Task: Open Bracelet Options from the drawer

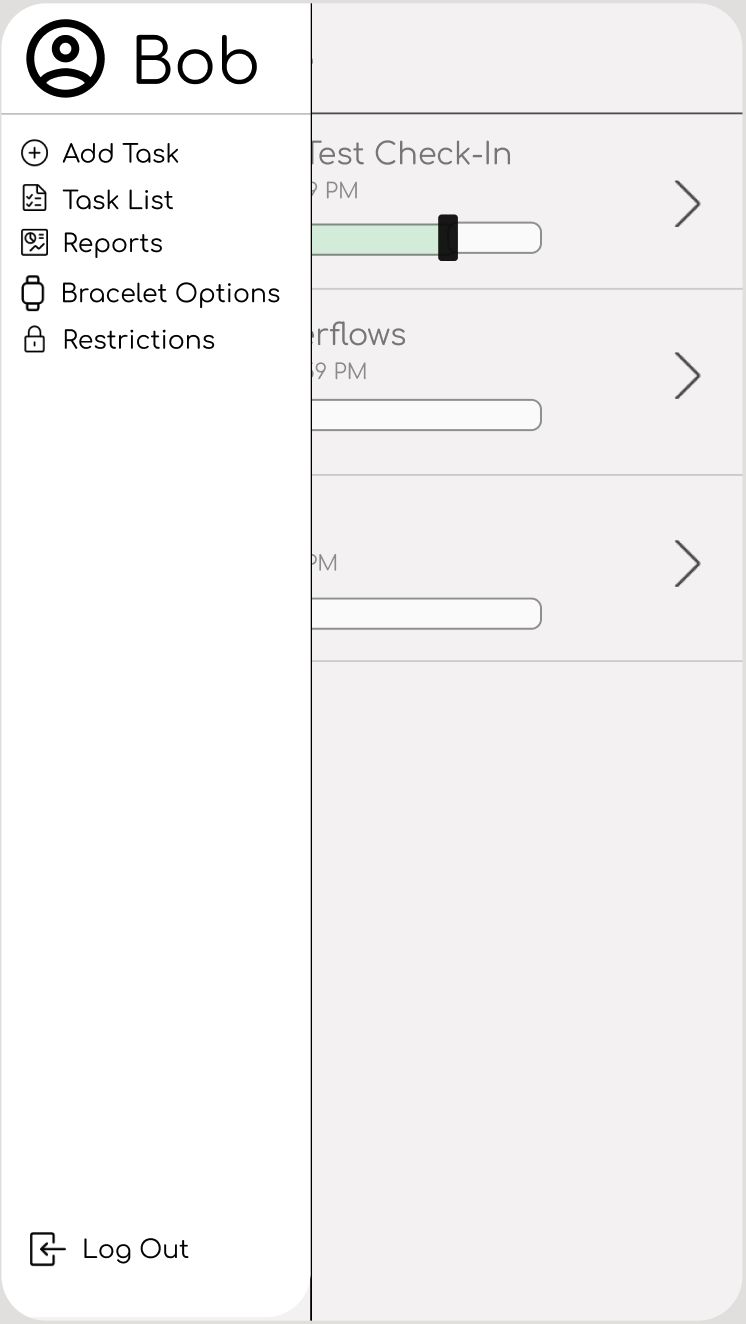Action: pyautogui.click(x=170, y=293)
